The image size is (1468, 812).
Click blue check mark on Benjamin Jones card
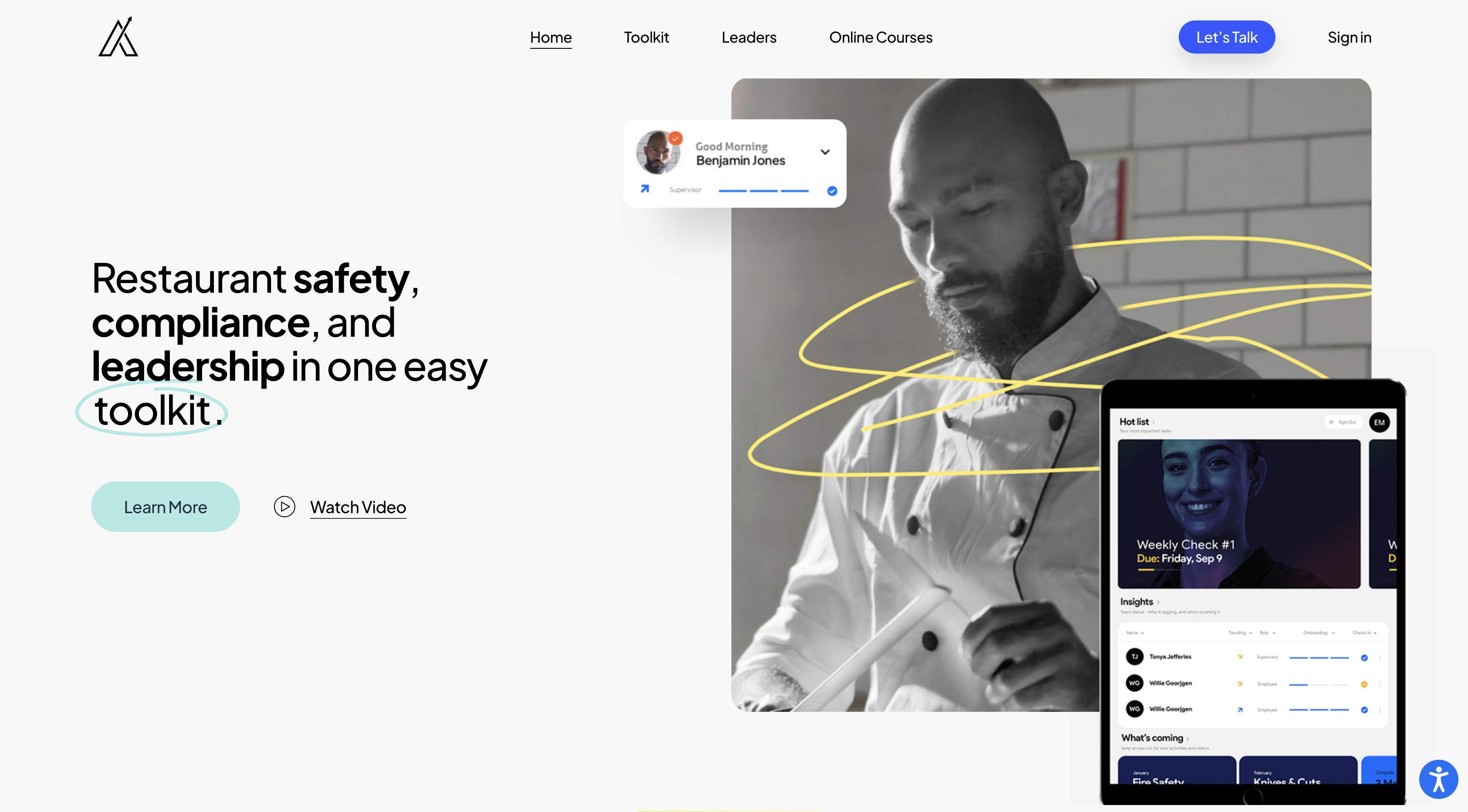(x=832, y=191)
